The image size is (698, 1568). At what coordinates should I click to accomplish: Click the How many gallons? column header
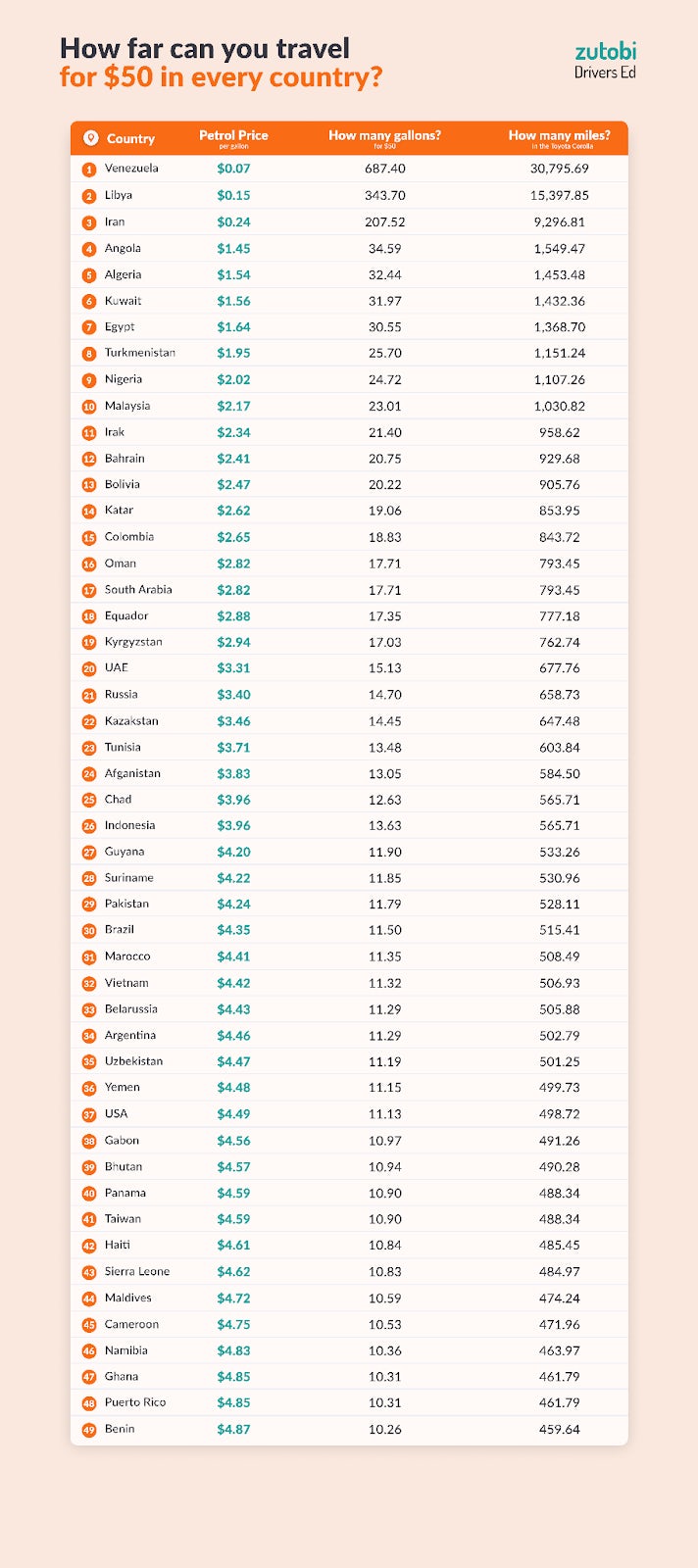click(384, 137)
